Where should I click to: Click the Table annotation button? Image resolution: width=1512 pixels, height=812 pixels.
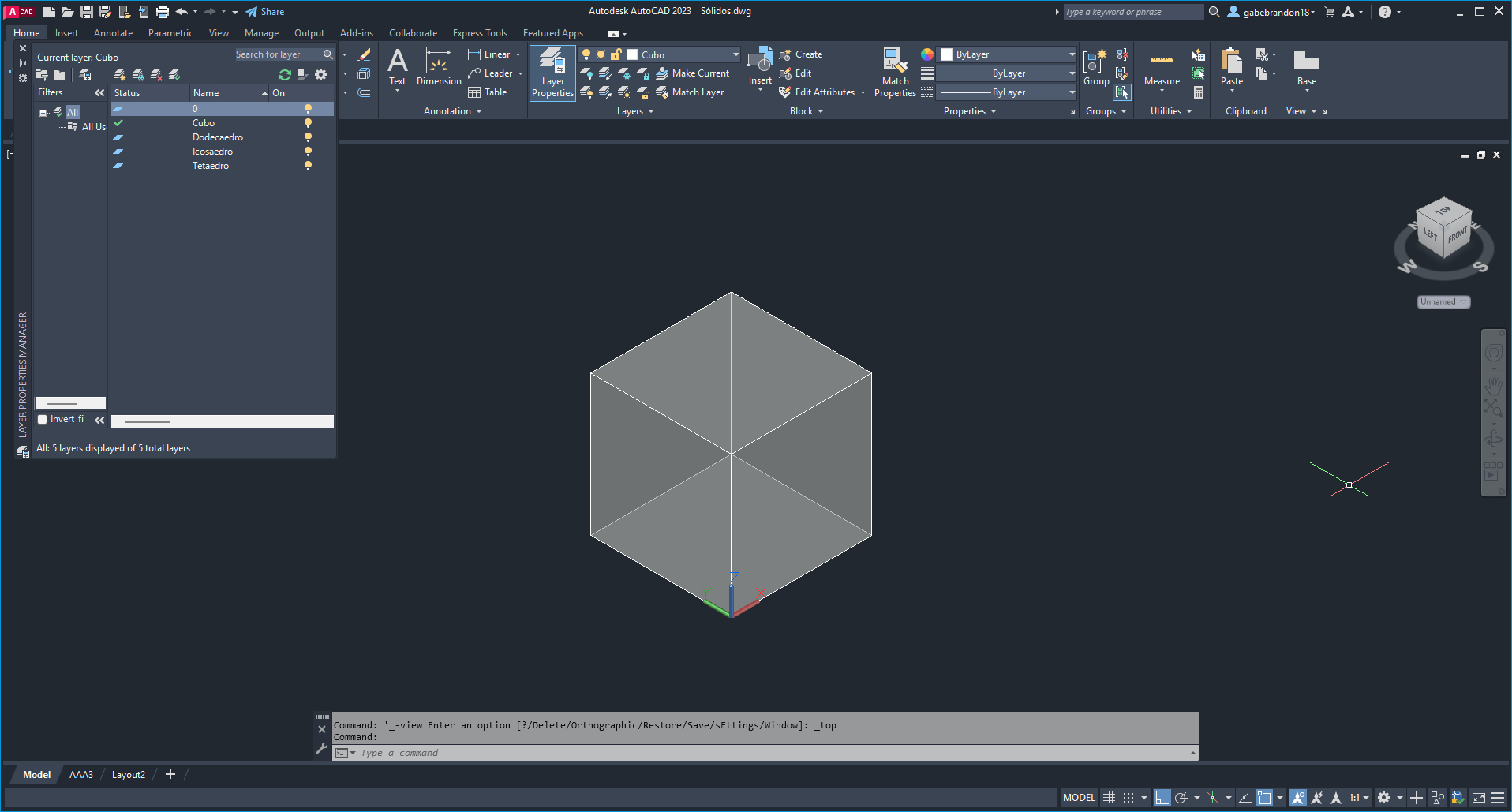click(488, 92)
